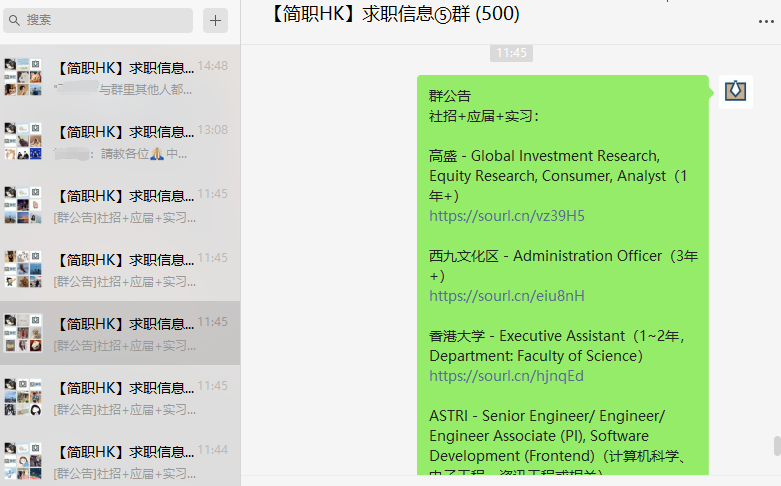
Task: Click the preview text 与群里其他人都 in 14:48 chat
Action: click(139, 90)
